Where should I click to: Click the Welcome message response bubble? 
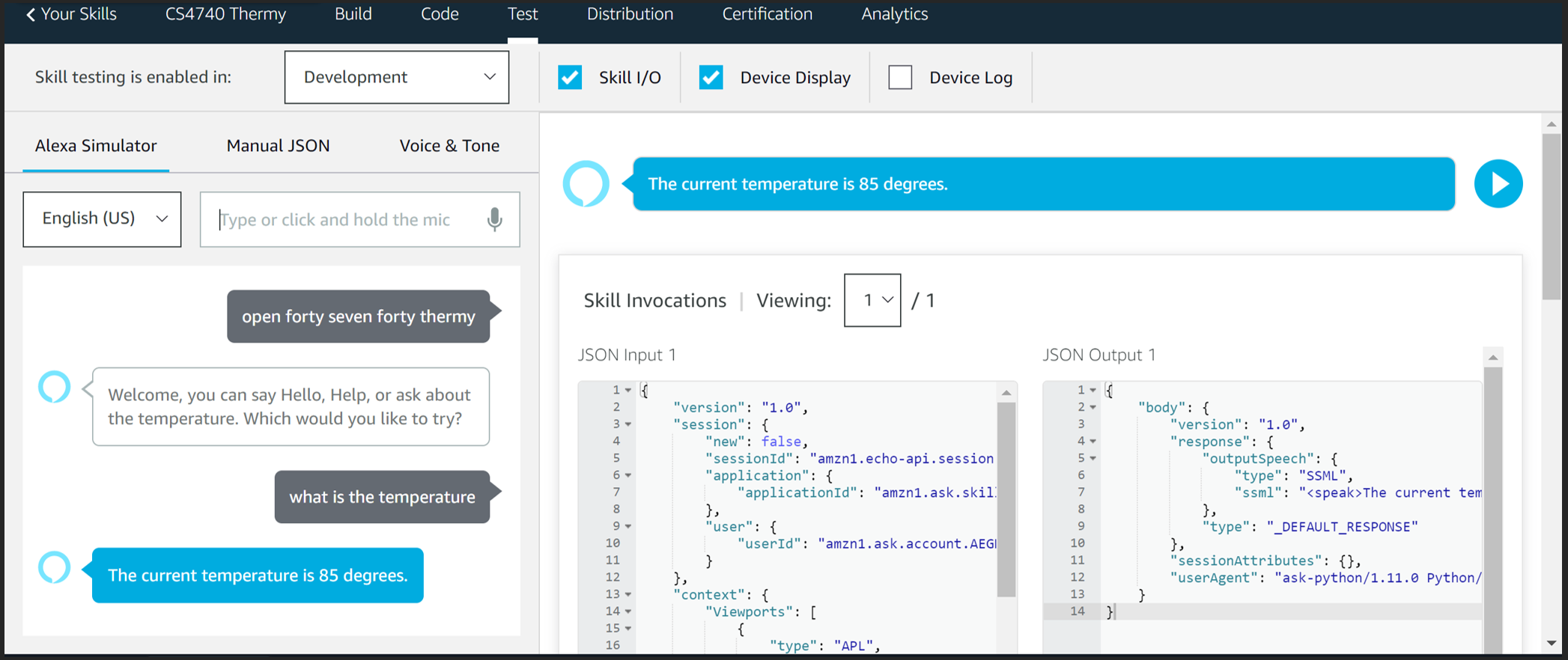(291, 406)
